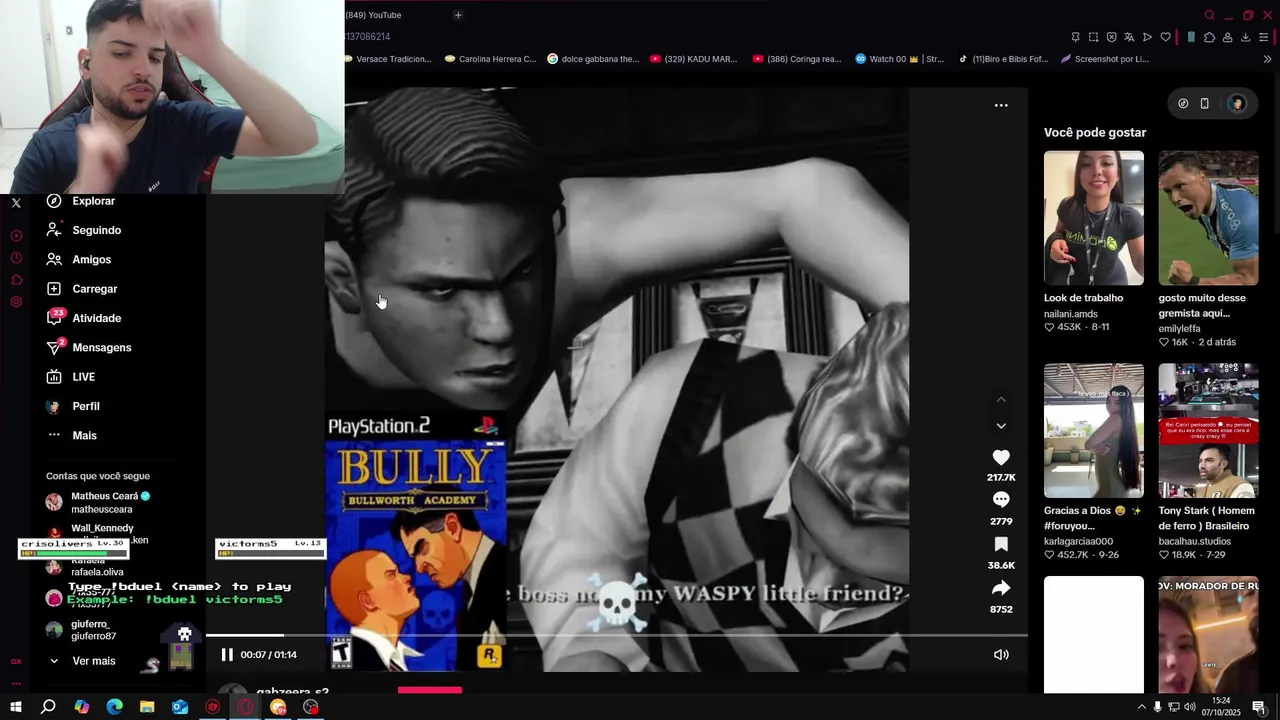The height and width of the screenshot is (720, 1280).
Task: Expand Ver mais followed accounts
Action: pyautogui.click(x=82, y=661)
